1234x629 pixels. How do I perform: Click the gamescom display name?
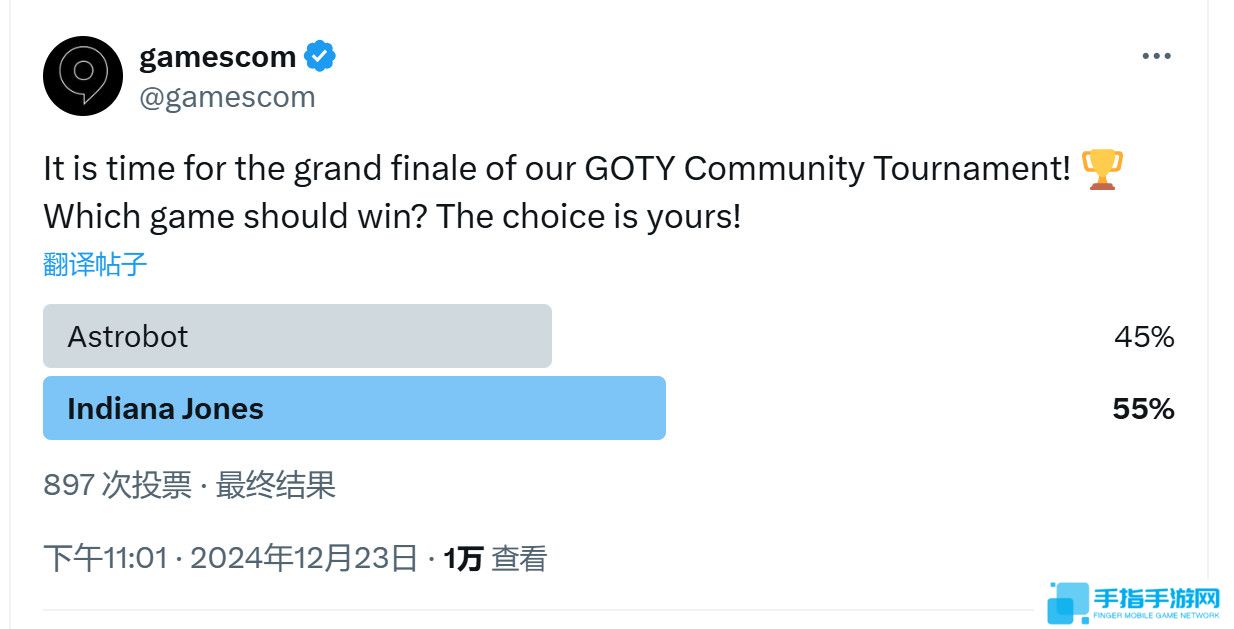click(218, 57)
